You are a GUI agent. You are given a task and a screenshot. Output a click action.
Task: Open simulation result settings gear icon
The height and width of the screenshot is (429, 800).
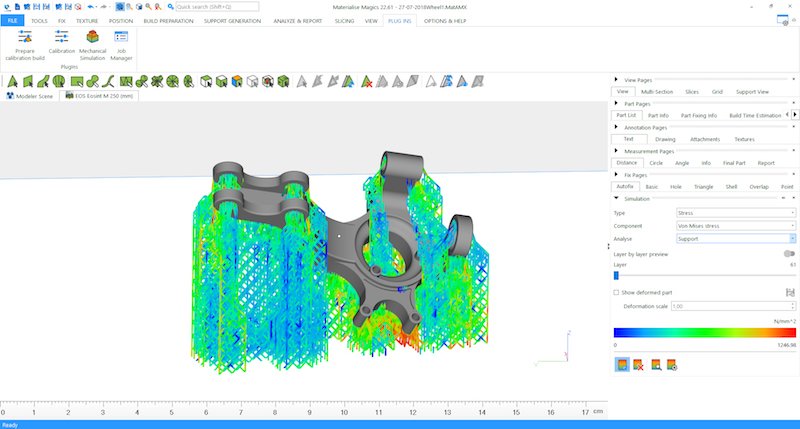pyautogui.click(x=671, y=364)
